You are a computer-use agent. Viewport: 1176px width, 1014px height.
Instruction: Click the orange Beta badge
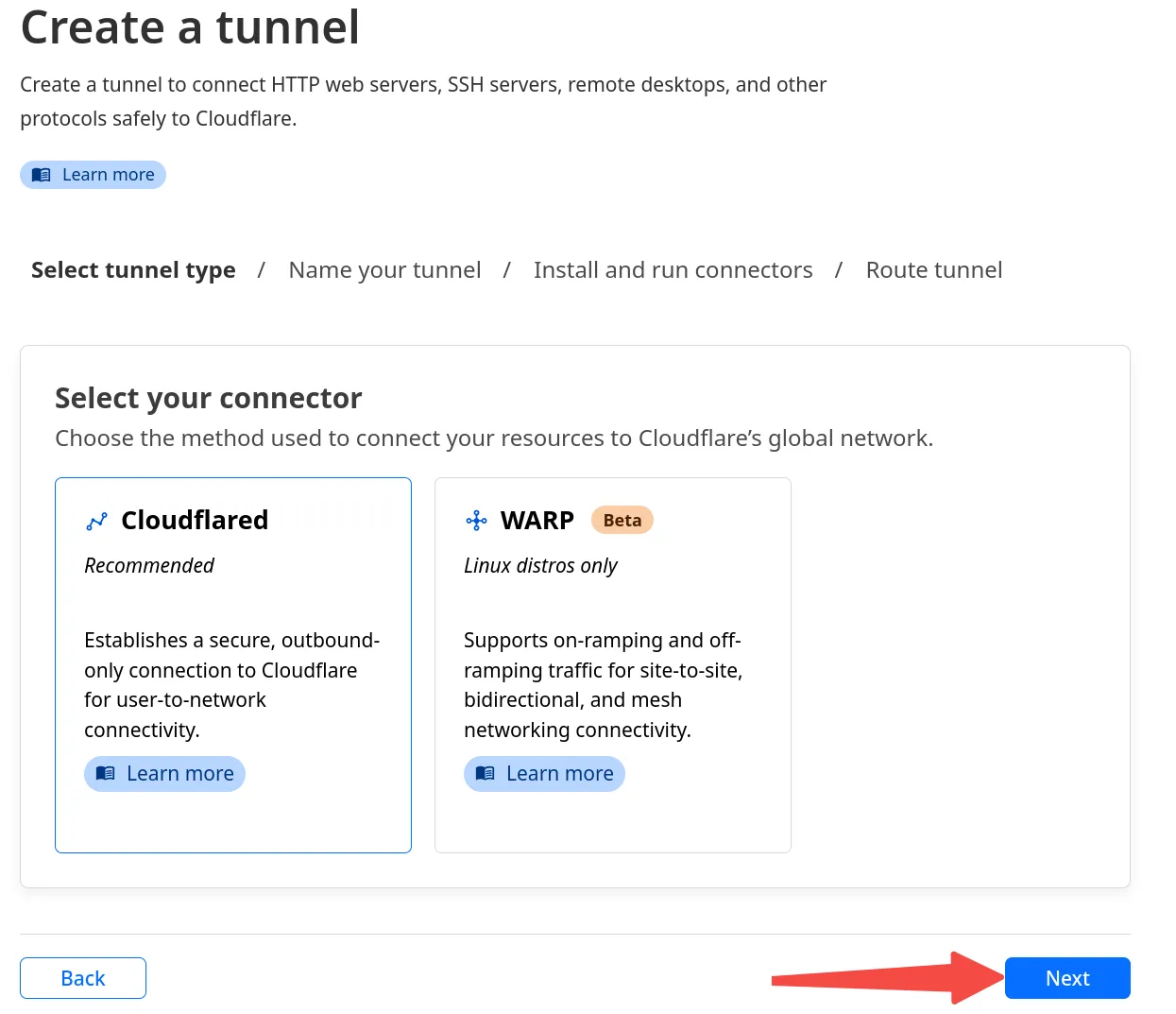tap(622, 521)
